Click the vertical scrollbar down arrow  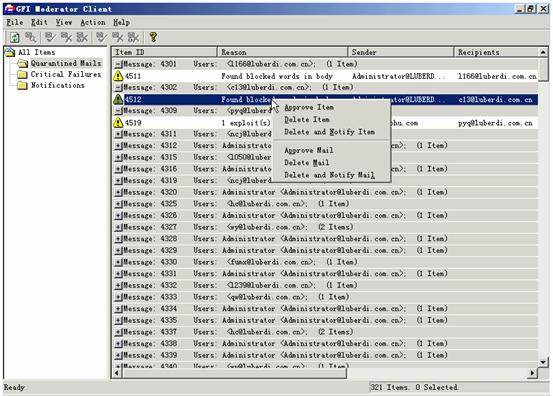(x=543, y=362)
